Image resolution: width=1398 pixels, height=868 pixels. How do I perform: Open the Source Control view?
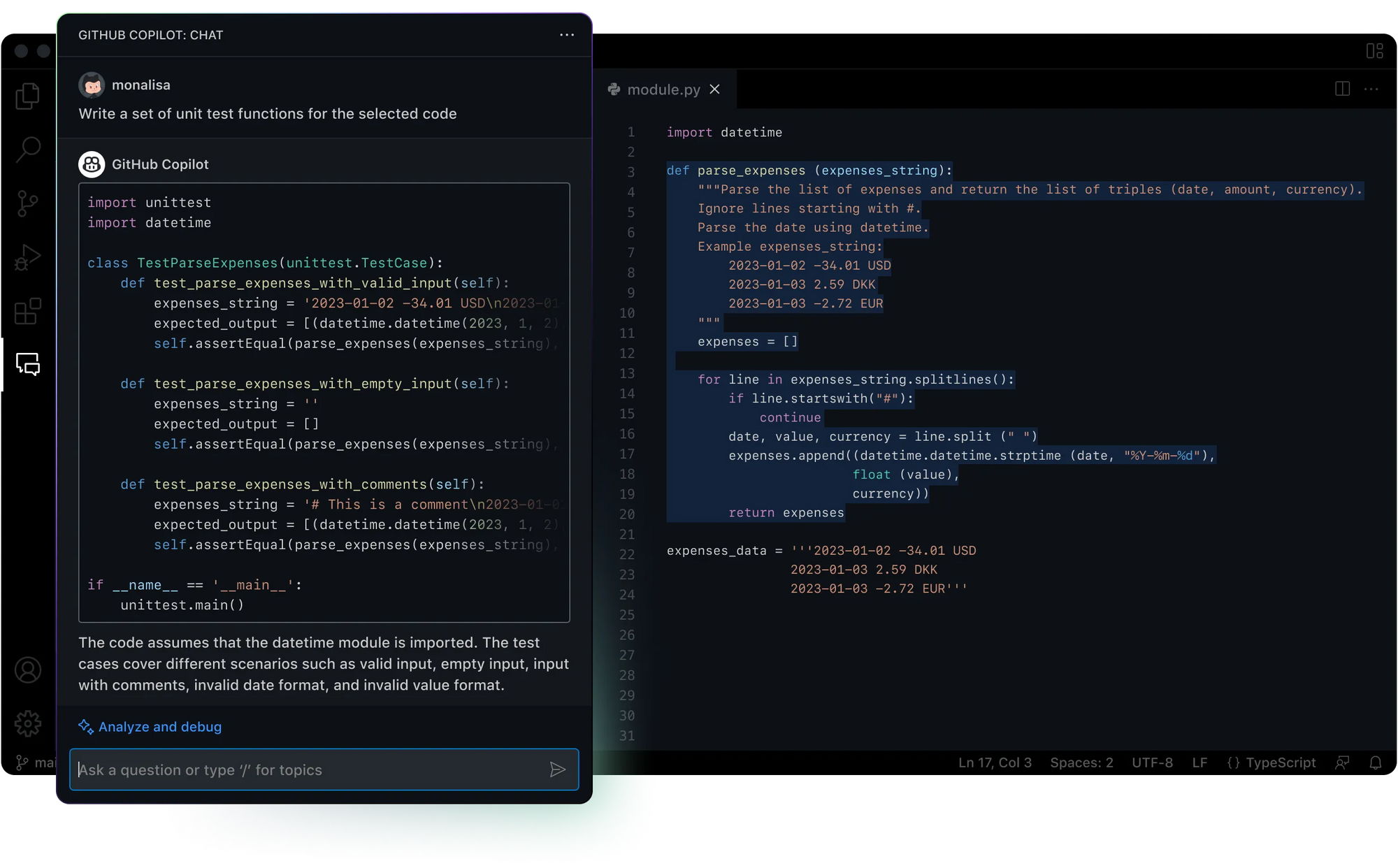pos(28,203)
